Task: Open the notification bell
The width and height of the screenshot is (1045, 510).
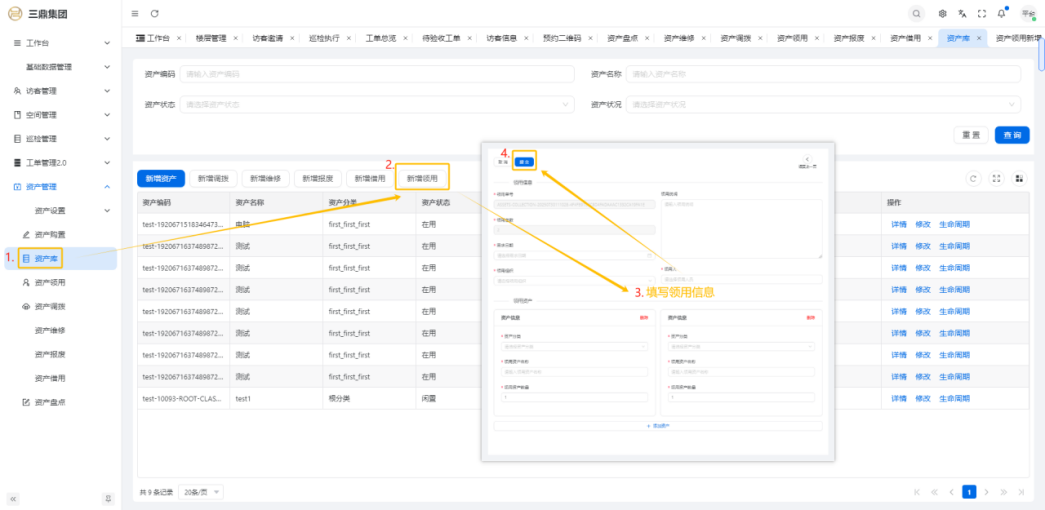Action: point(1001,13)
